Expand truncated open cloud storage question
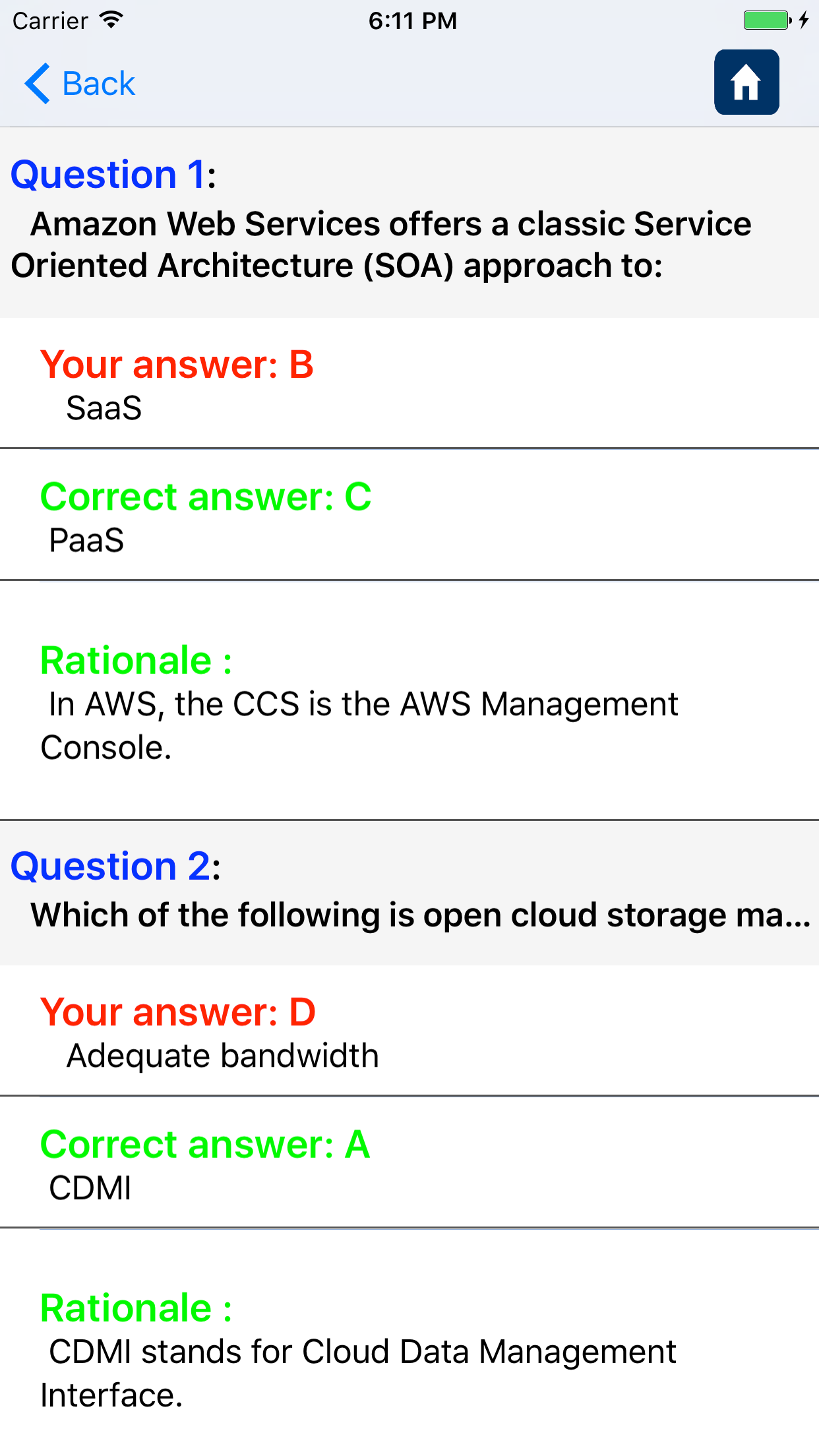The height and width of the screenshot is (1456, 819). (x=420, y=915)
